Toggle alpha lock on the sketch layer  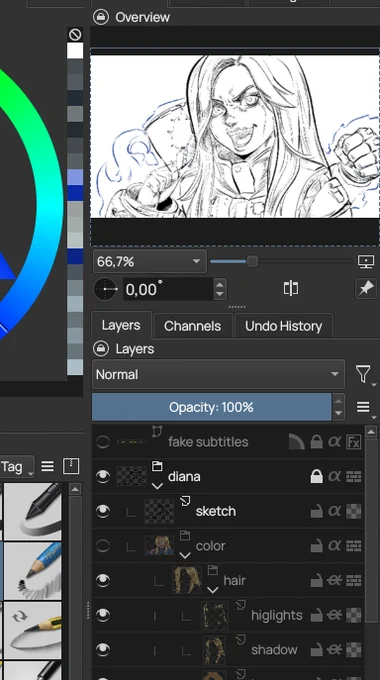pyautogui.click(x=334, y=511)
